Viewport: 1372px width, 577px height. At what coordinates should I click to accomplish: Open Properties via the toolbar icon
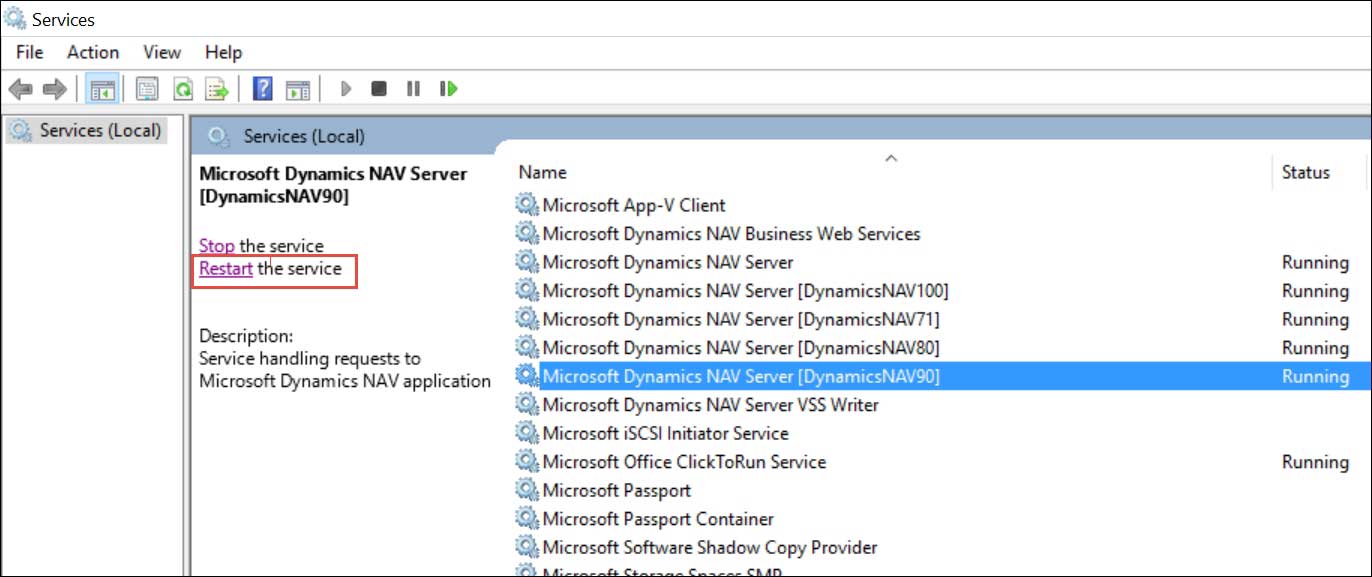pos(146,88)
